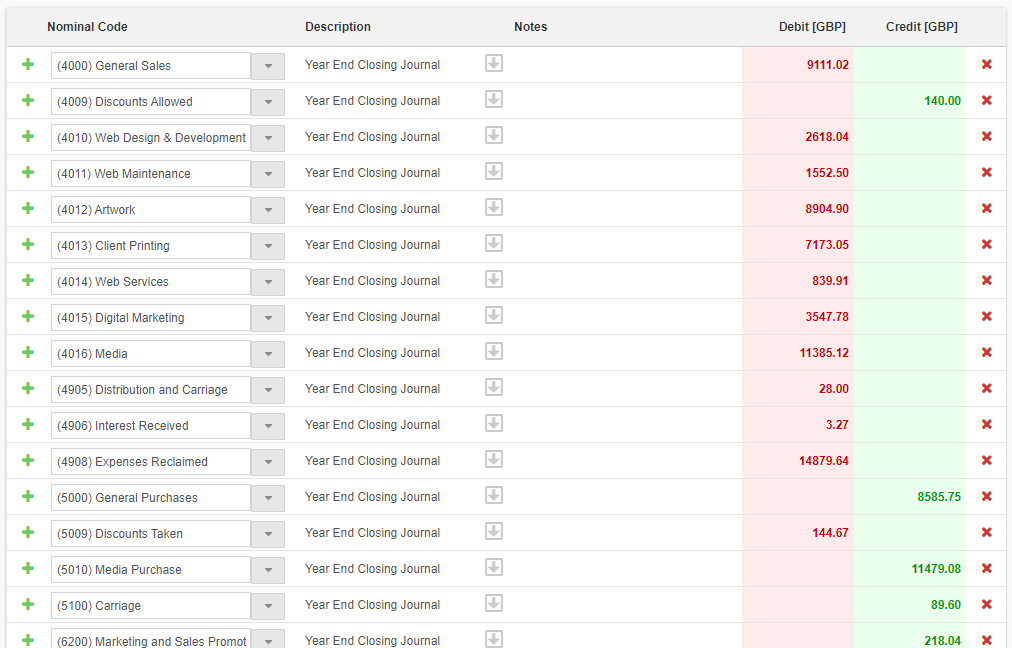Click the plus icon beside Discounts Taken
This screenshot has width=1012, height=648.
click(x=28, y=533)
